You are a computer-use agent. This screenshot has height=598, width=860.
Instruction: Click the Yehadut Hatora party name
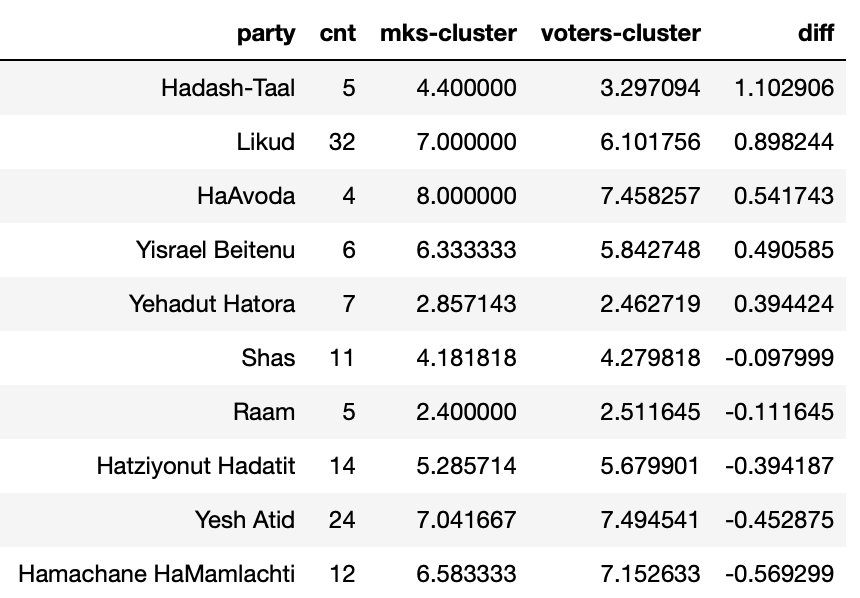[x=212, y=304]
